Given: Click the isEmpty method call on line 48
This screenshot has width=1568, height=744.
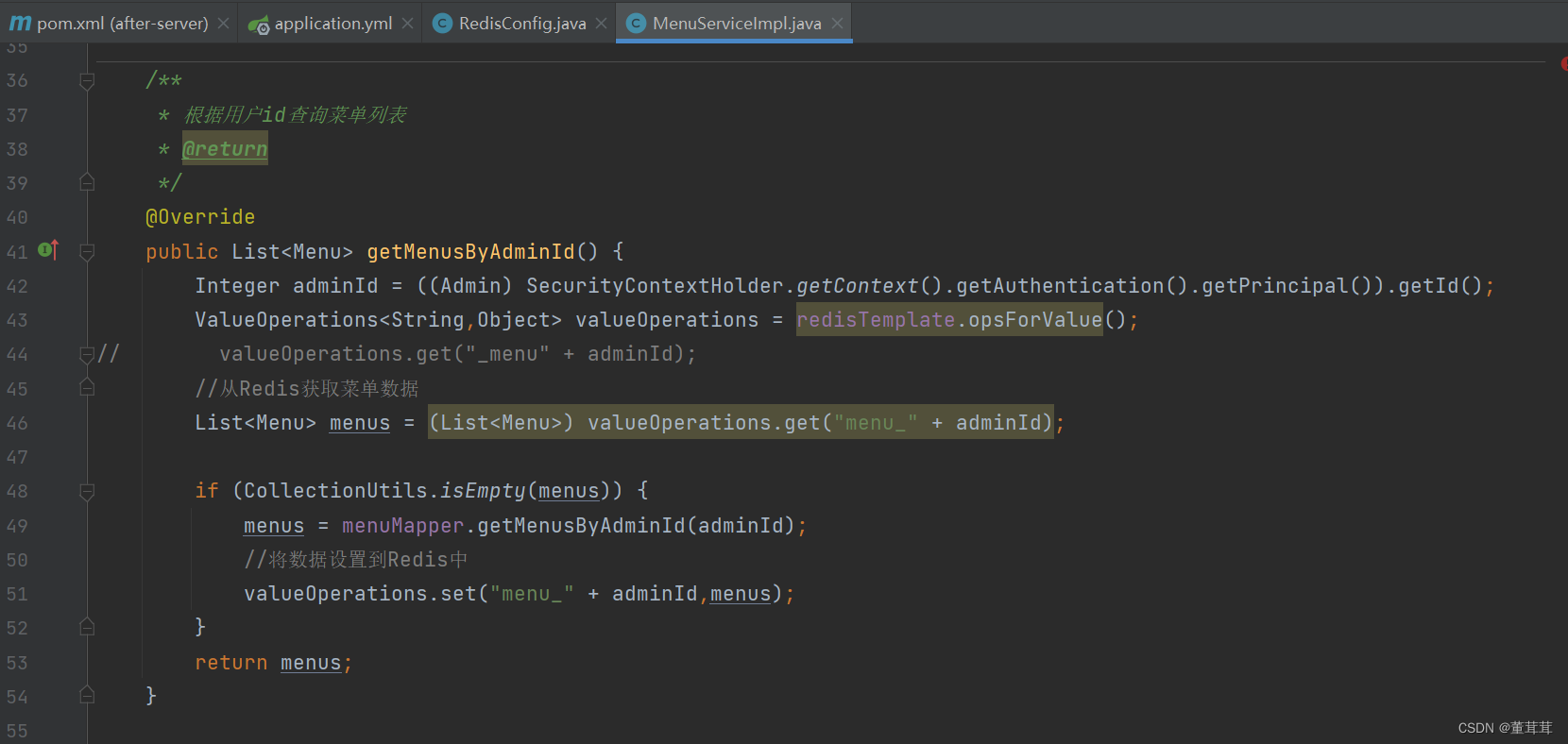Looking at the screenshot, I should pos(483,491).
